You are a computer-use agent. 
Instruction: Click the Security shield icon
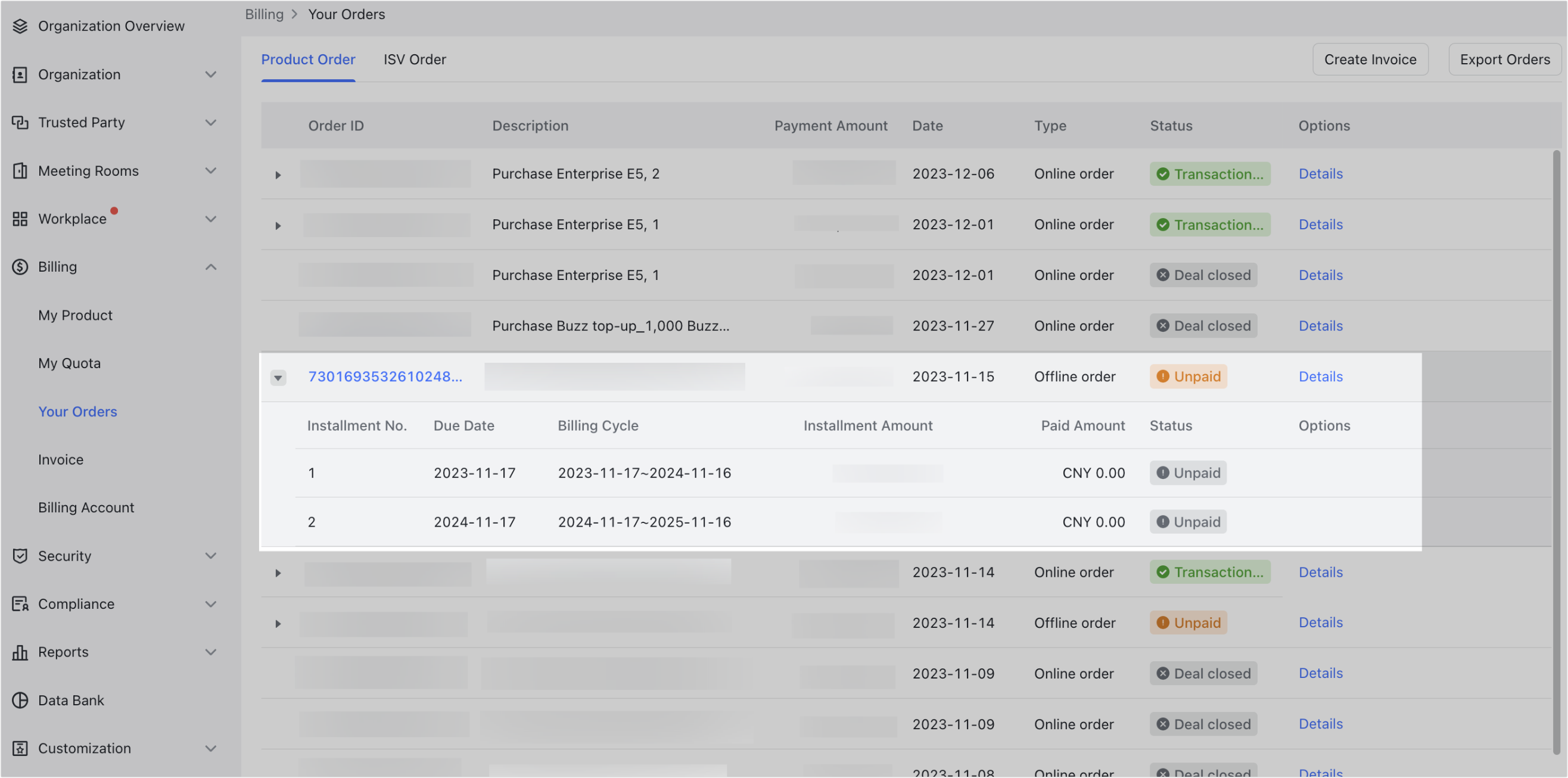[x=20, y=555]
